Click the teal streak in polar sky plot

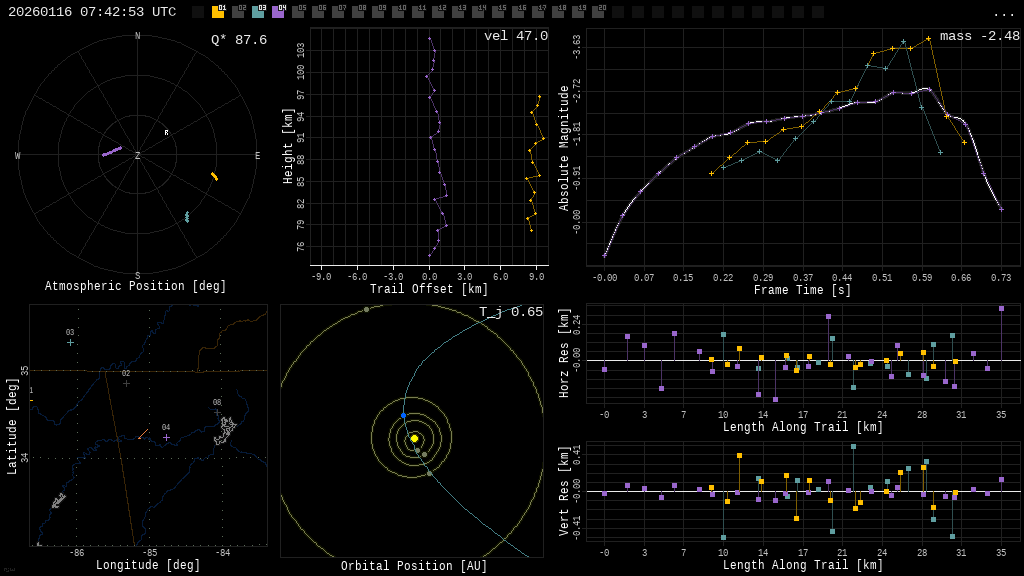(x=186, y=216)
